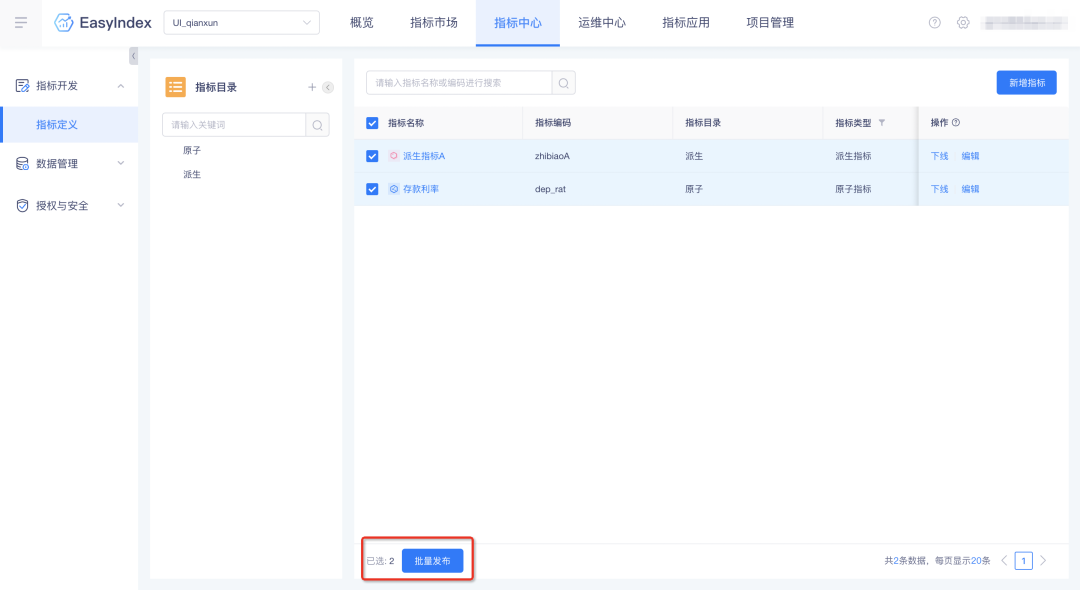1080x590 pixels.
Task: Uncheck the 存款利率 row checkbox
Action: pyautogui.click(x=372, y=189)
